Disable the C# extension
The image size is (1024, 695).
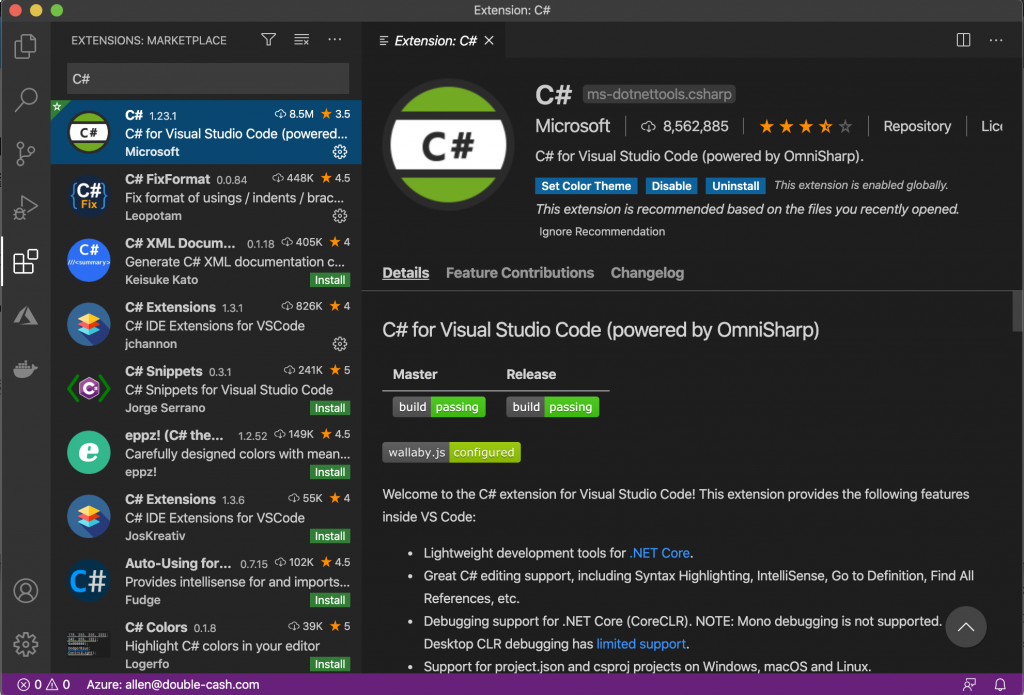point(672,186)
